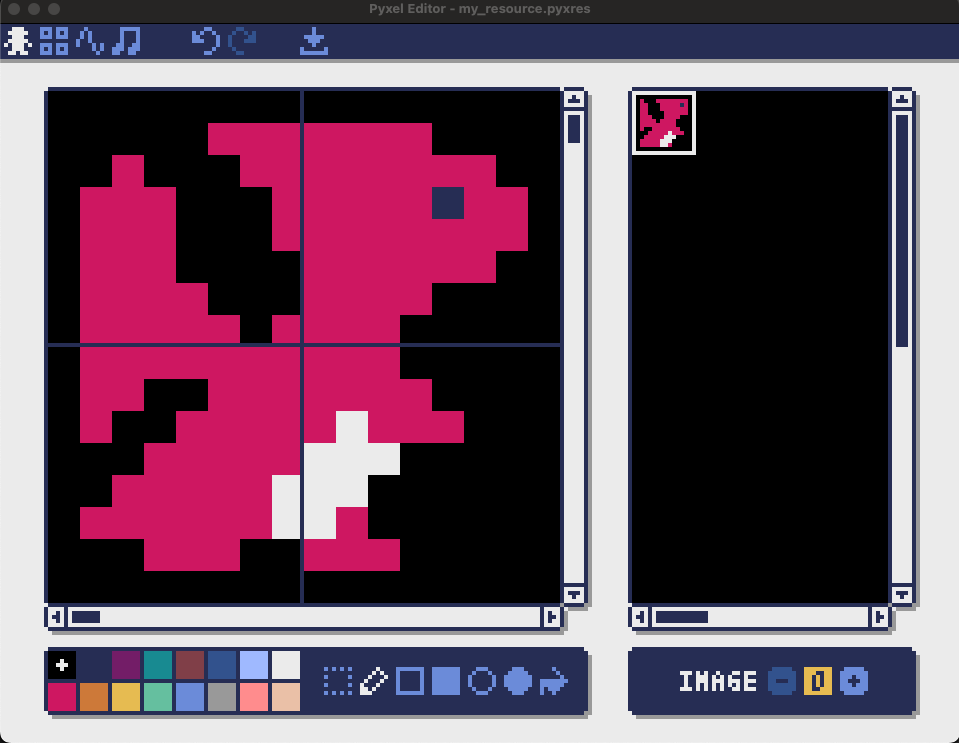Choose the Pencil tool
Image resolution: width=959 pixels, height=743 pixels.
tap(374, 681)
